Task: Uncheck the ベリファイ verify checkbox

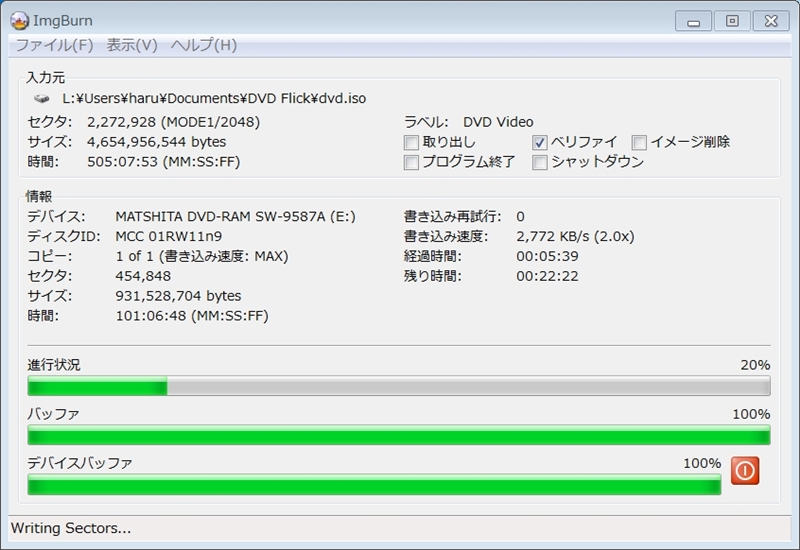Action: [x=540, y=142]
